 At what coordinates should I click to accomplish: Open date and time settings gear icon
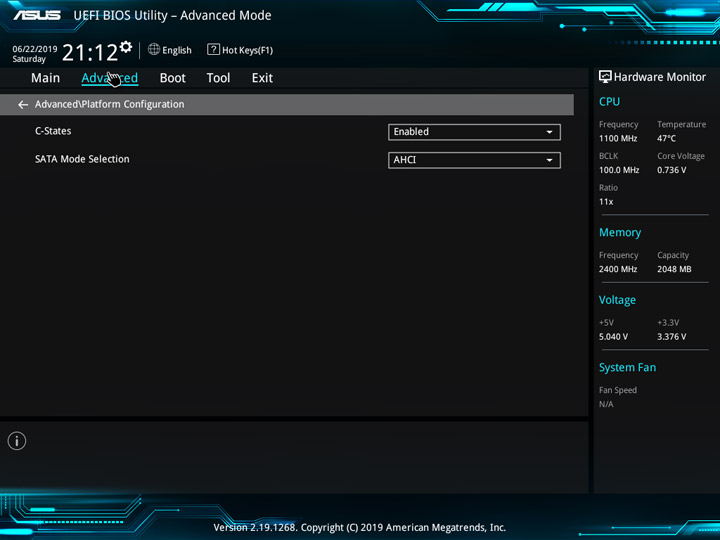pyautogui.click(x=125, y=47)
